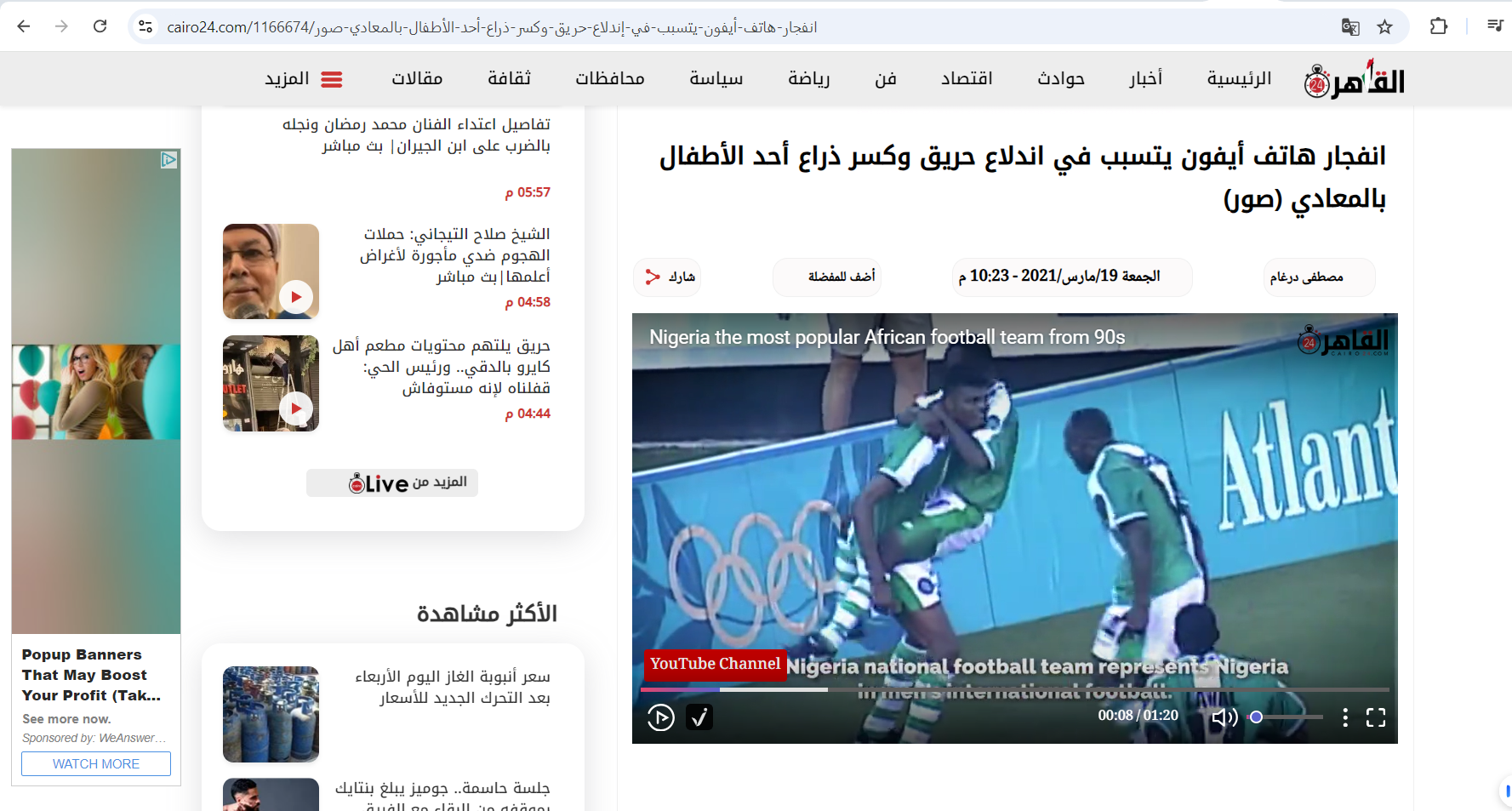The width and height of the screenshot is (1512, 811).
Task: Reload the page
Action: [x=100, y=26]
